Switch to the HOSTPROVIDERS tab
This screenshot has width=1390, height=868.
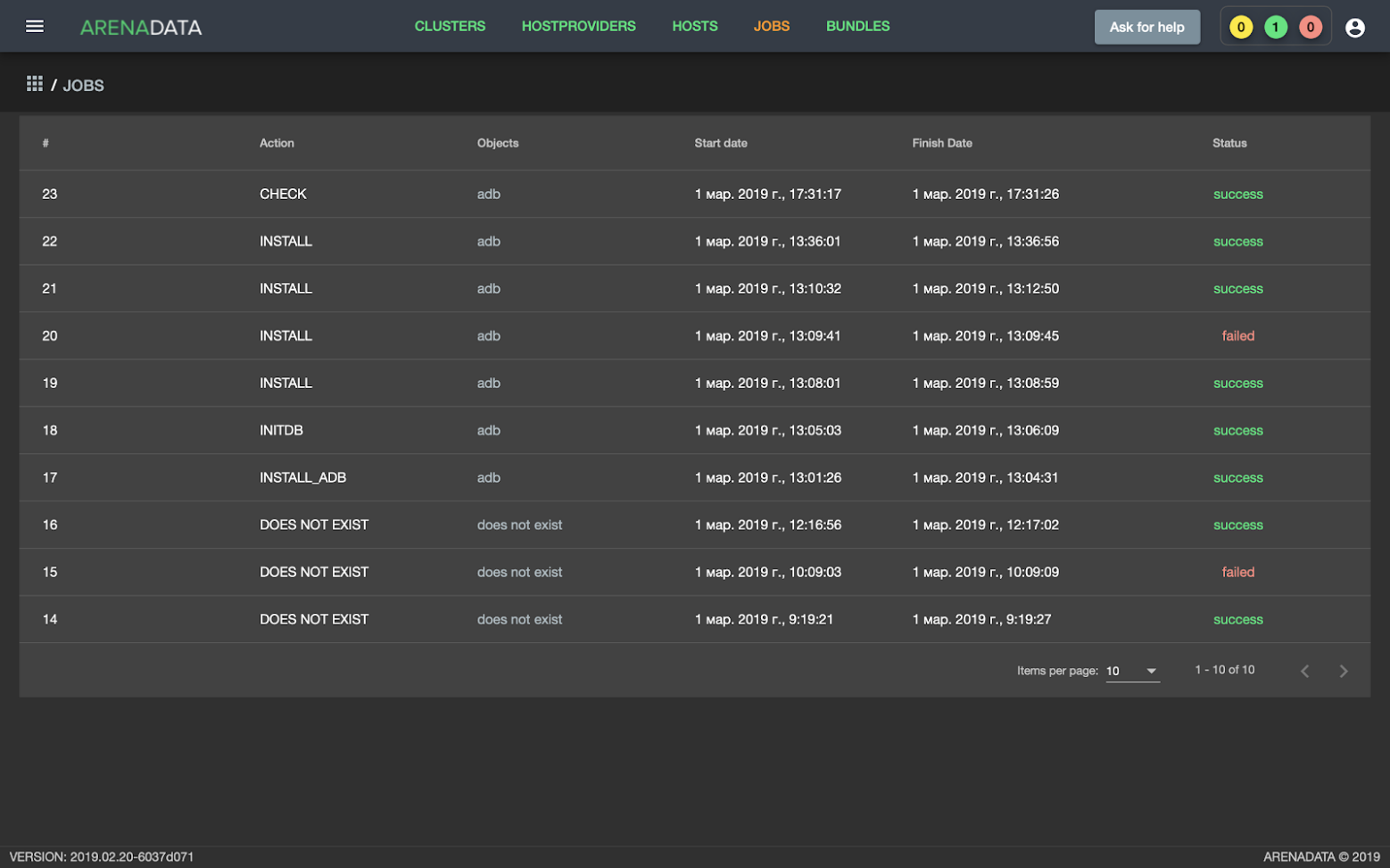tap(578, 27)
